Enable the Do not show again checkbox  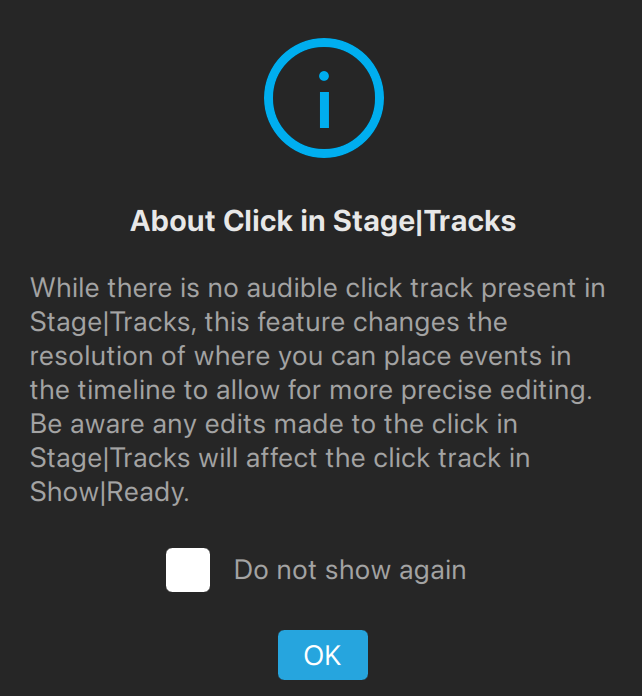pos(188,570)
